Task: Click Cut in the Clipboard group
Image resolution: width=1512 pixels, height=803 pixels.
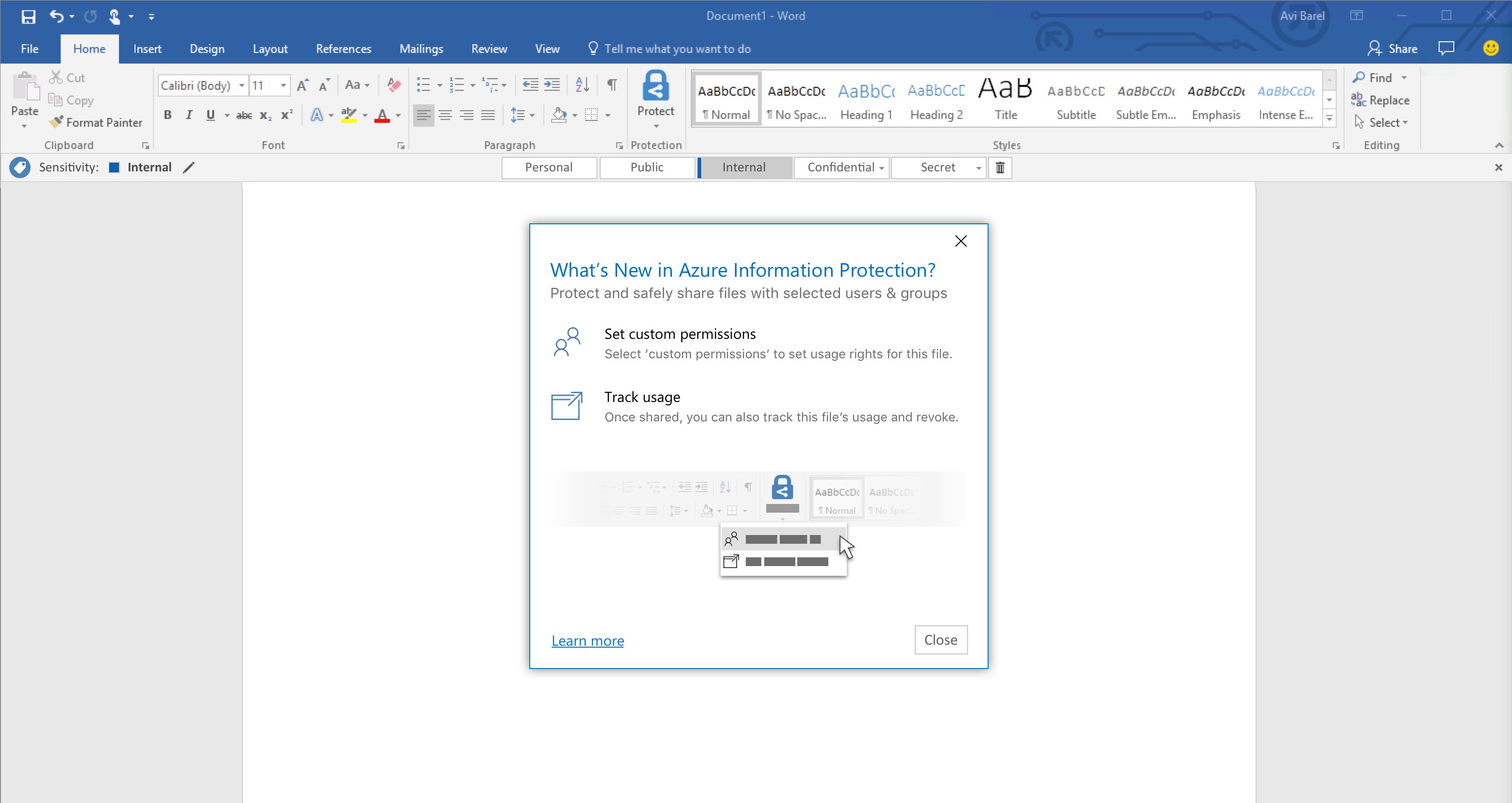Action: coord(67,78)
